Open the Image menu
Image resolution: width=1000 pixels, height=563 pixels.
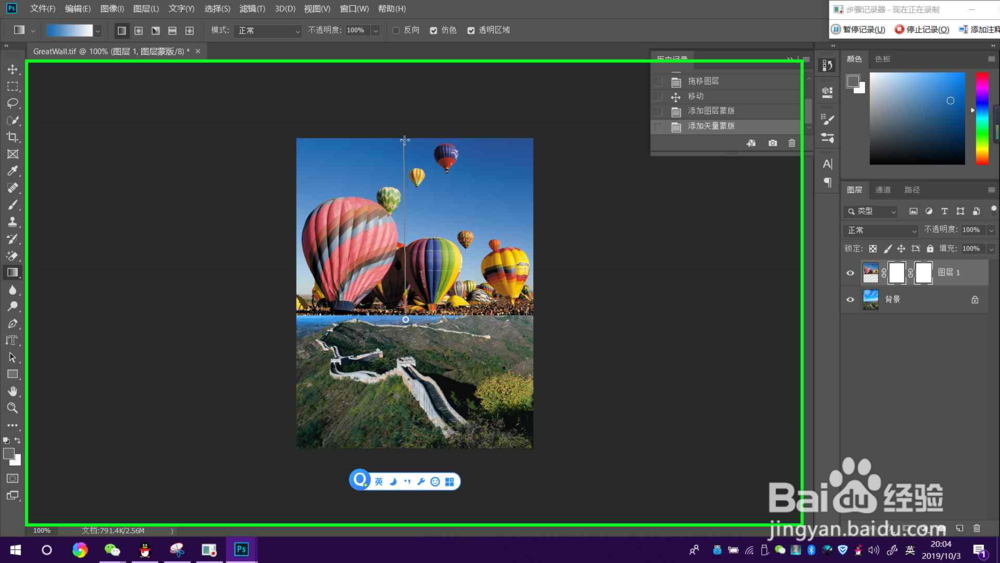[112, 9]
